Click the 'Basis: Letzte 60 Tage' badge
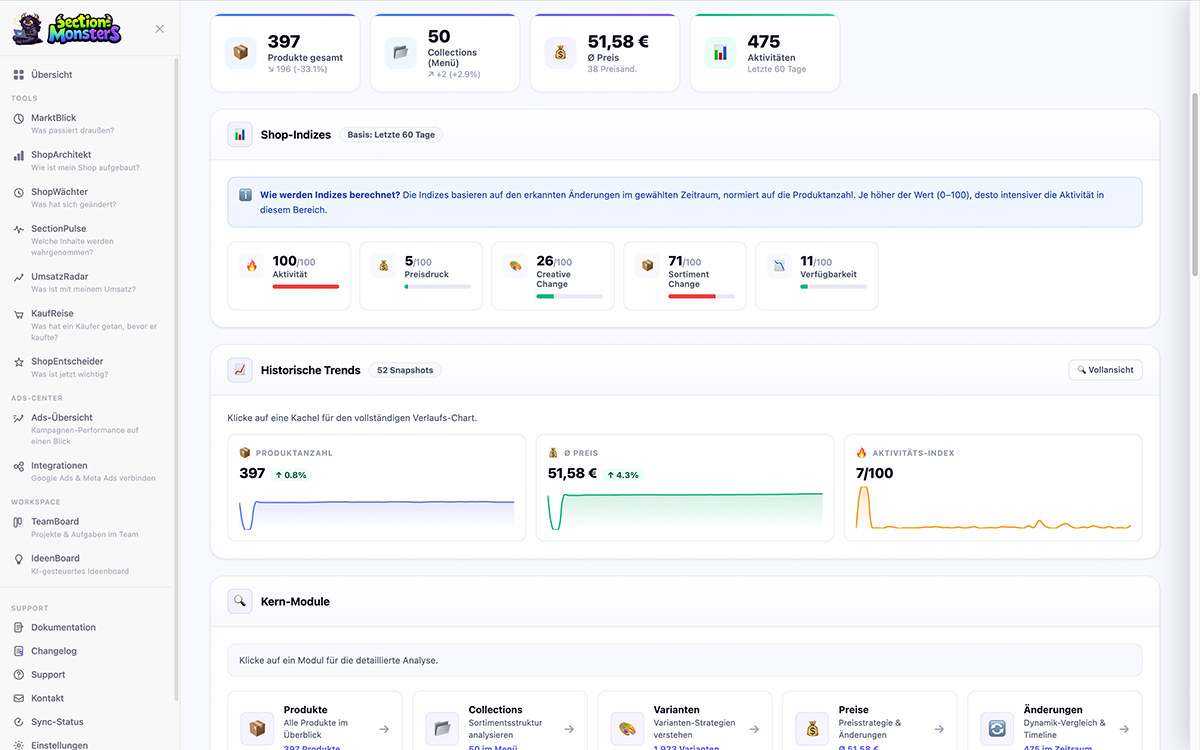1200x750 pixels. [x=391, y=135]
